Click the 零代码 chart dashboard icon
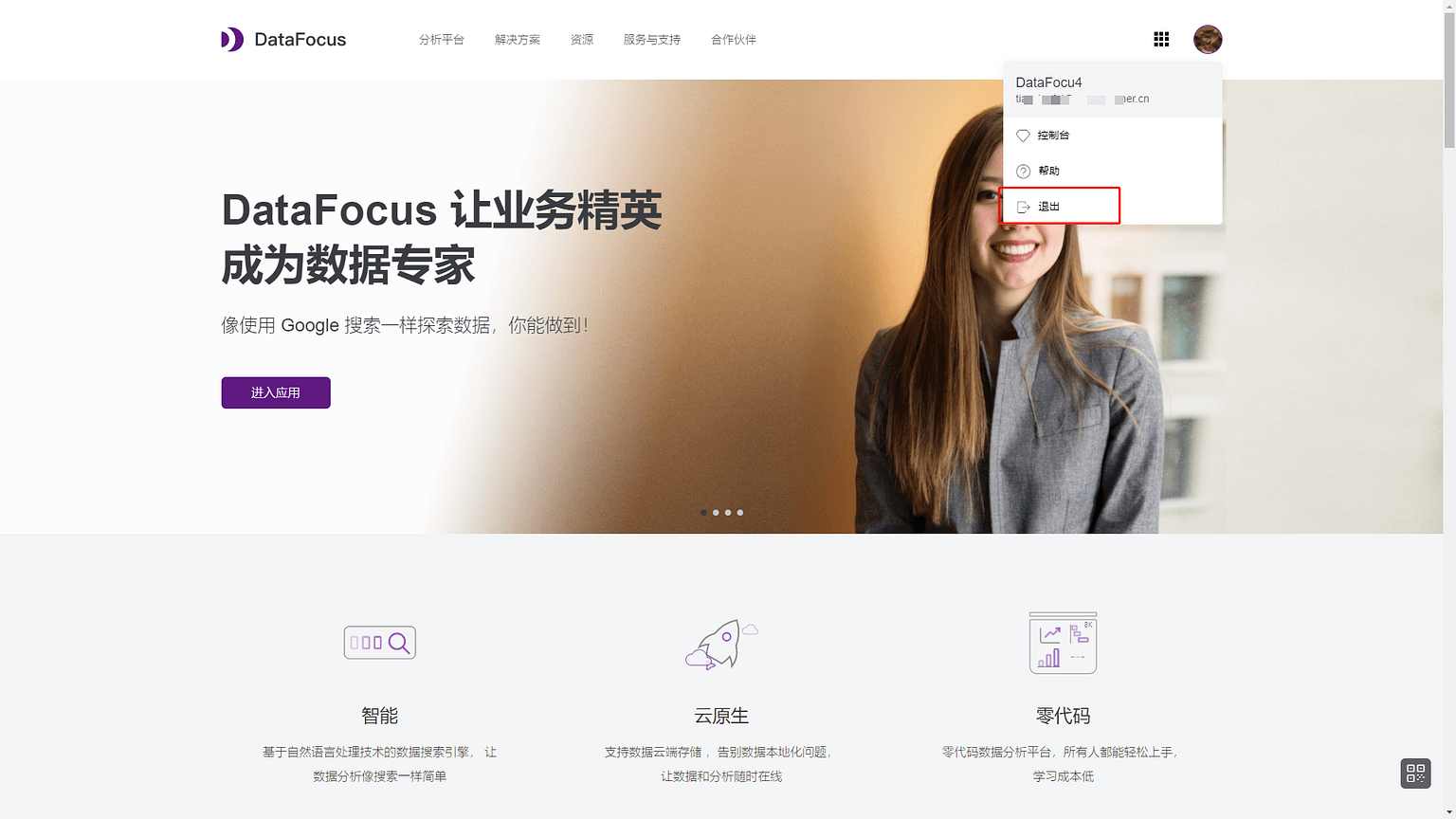This screenshot has width=1456, height=819. click(1063, 643)
